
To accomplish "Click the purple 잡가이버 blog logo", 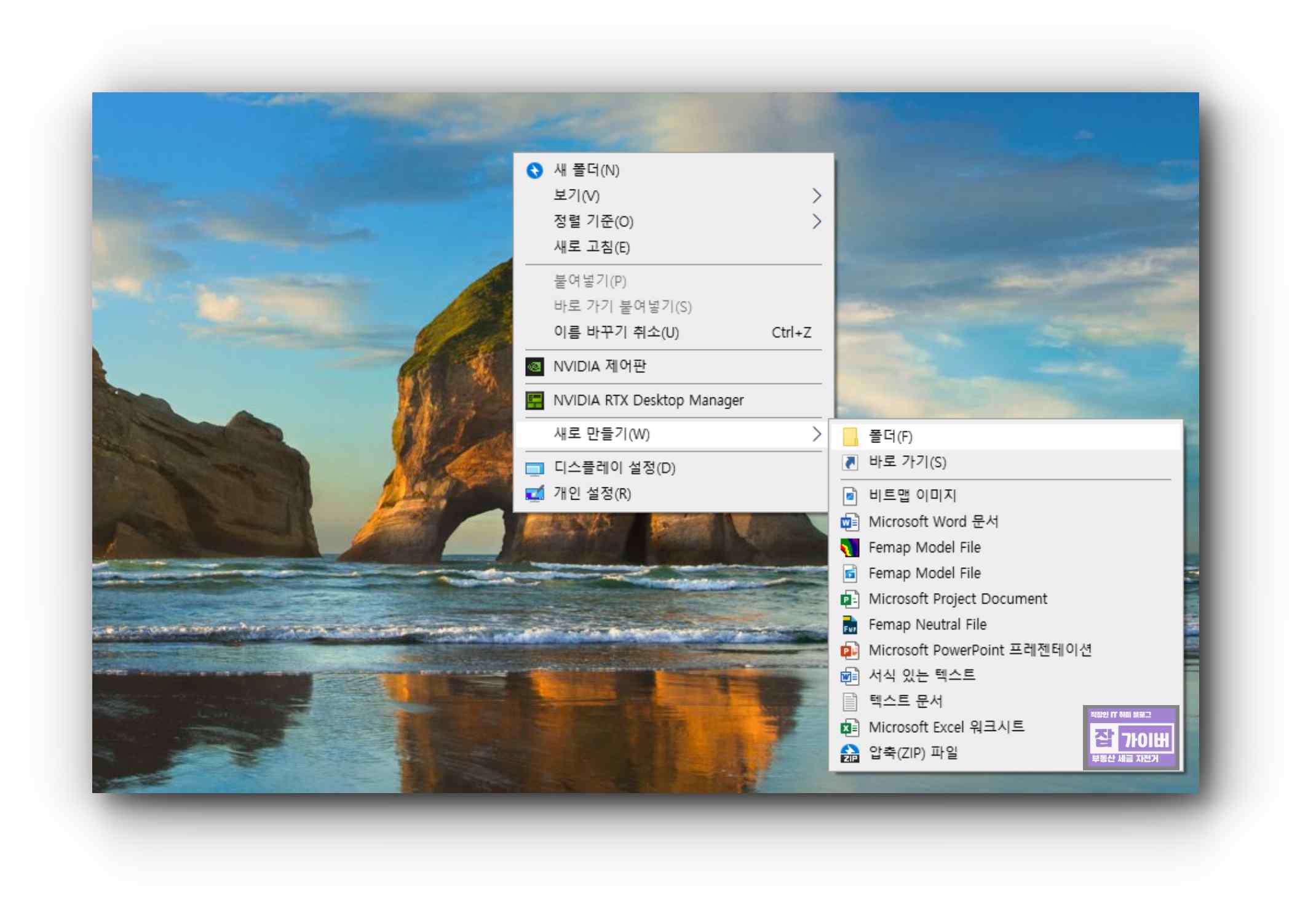I will click(1130, 737).
